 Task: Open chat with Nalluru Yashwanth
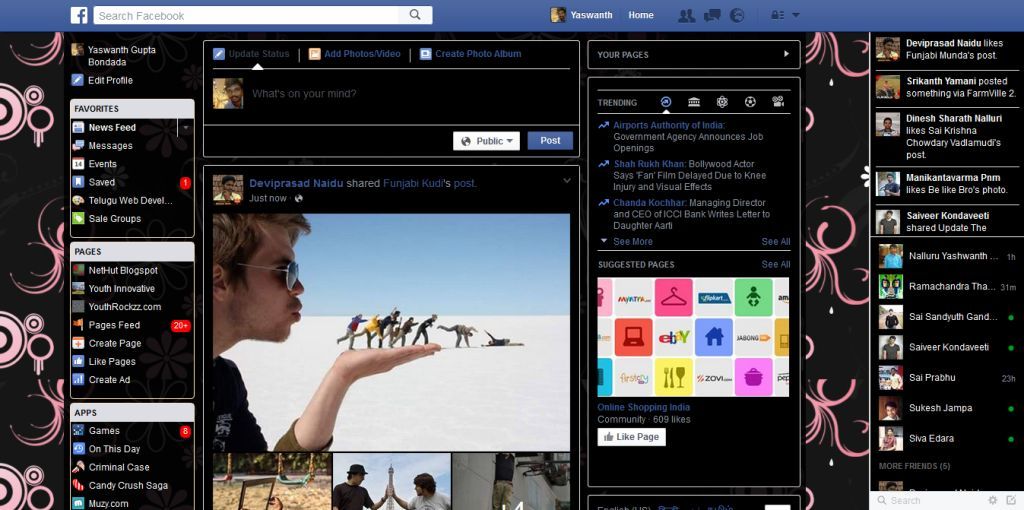(x=947, y=257)
